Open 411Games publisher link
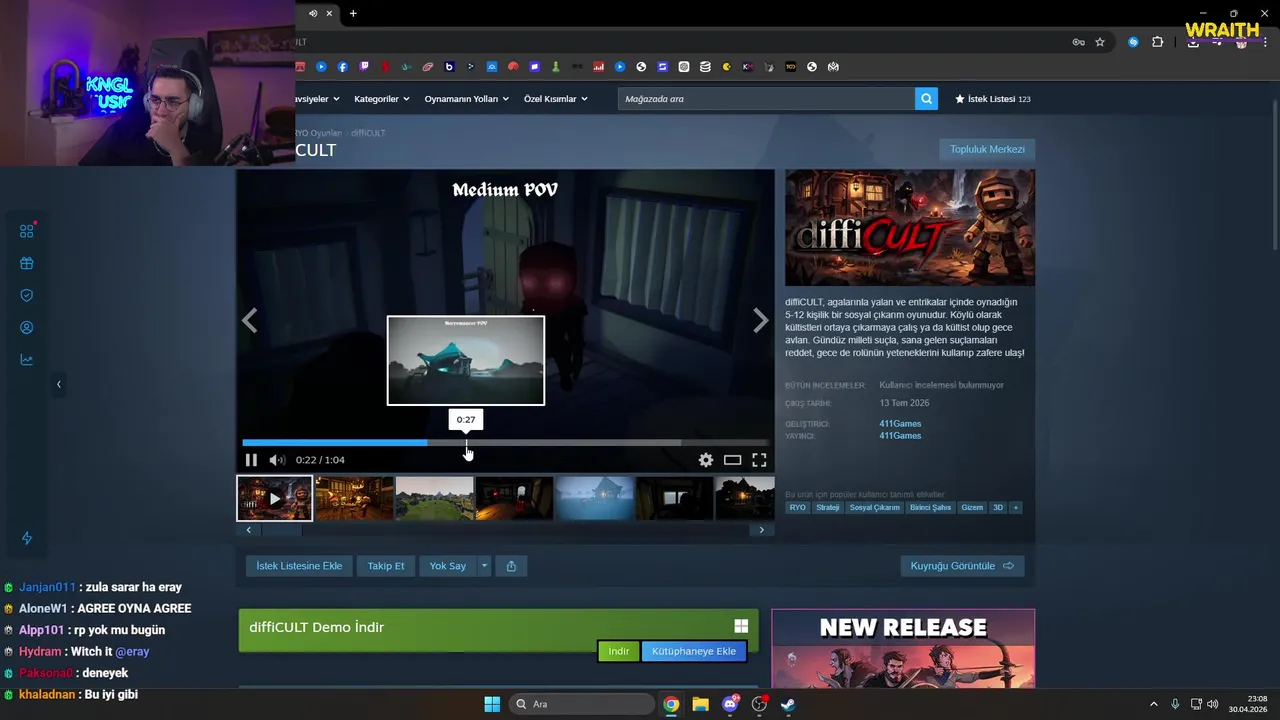Screen dimensions: 1280x720 click(x=900, y=436)
